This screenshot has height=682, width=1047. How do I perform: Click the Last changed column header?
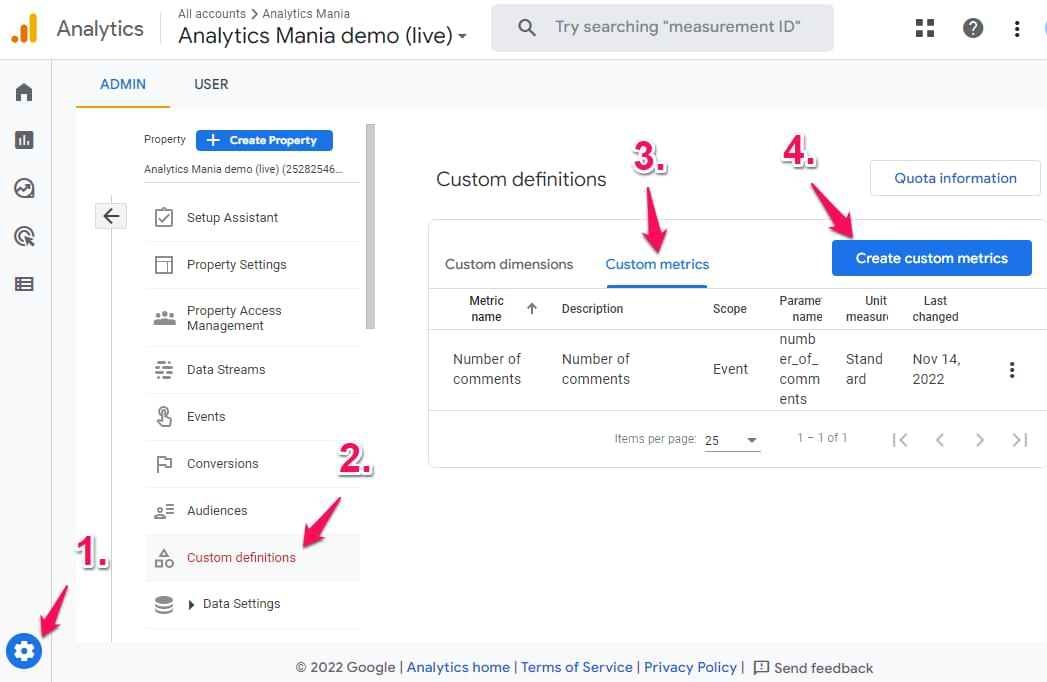[x=935, y=309]
